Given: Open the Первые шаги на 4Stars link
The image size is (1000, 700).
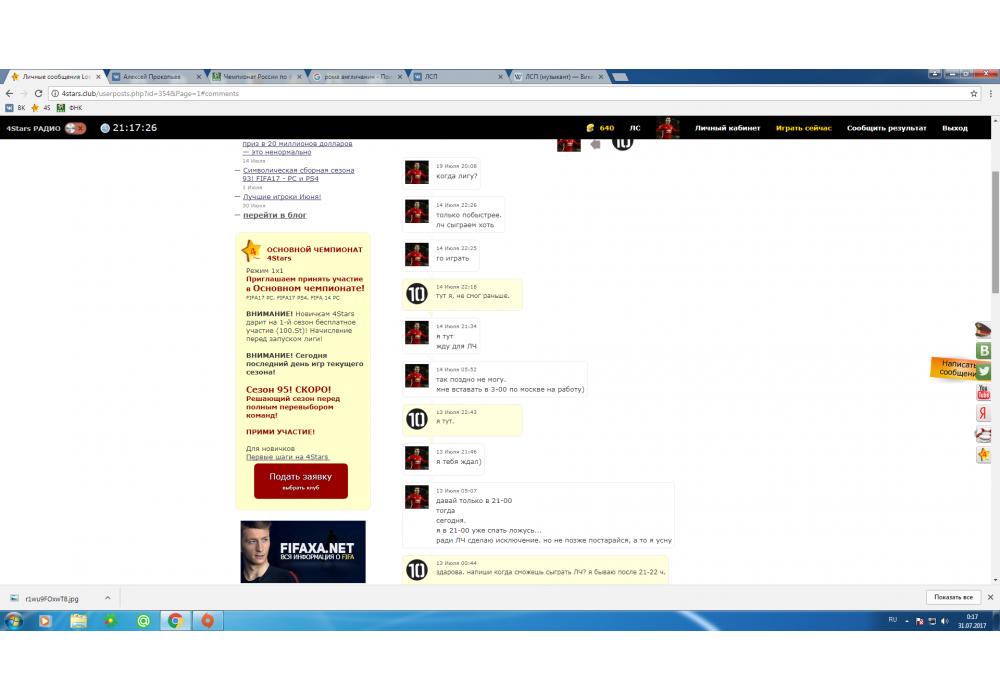Looking at the screenshot, I should tap(287, 457).
